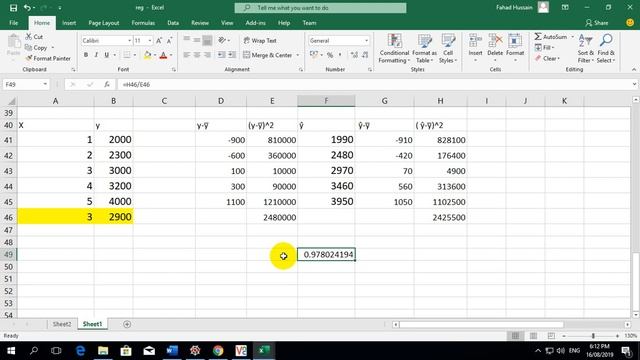640x360 pixels.
Task: Click the Cut scissors icon
Action: point(29,37)
